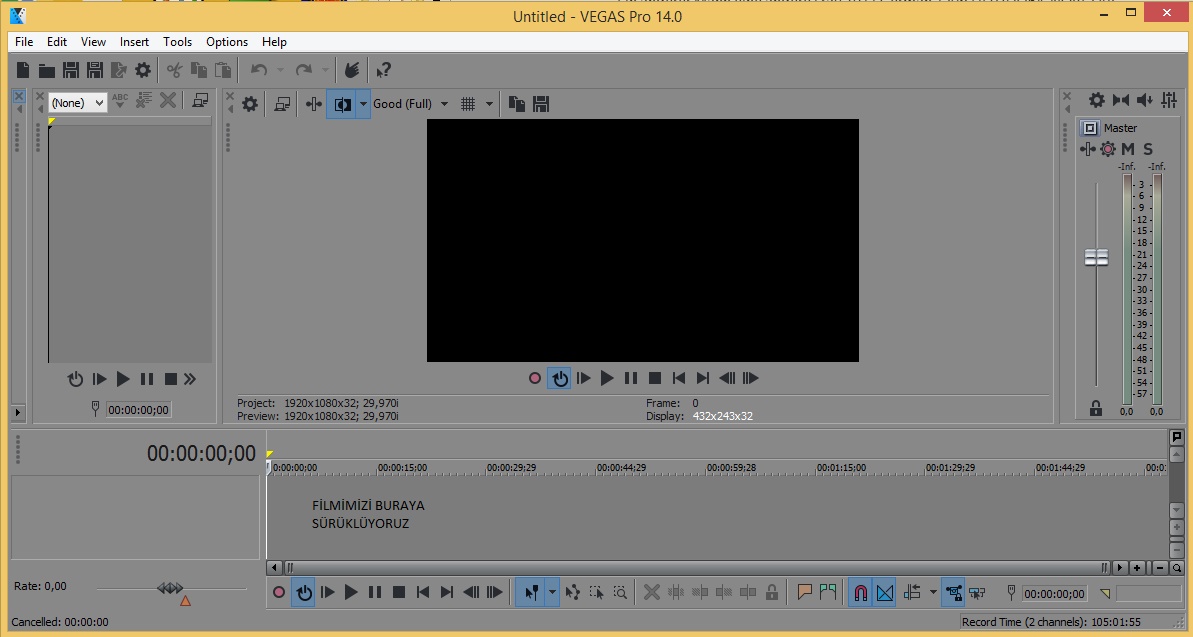Click timeline transport Record button
The width and height of the screenshot is (1193, 637).
pyautogui.click(x=279, y=592)
